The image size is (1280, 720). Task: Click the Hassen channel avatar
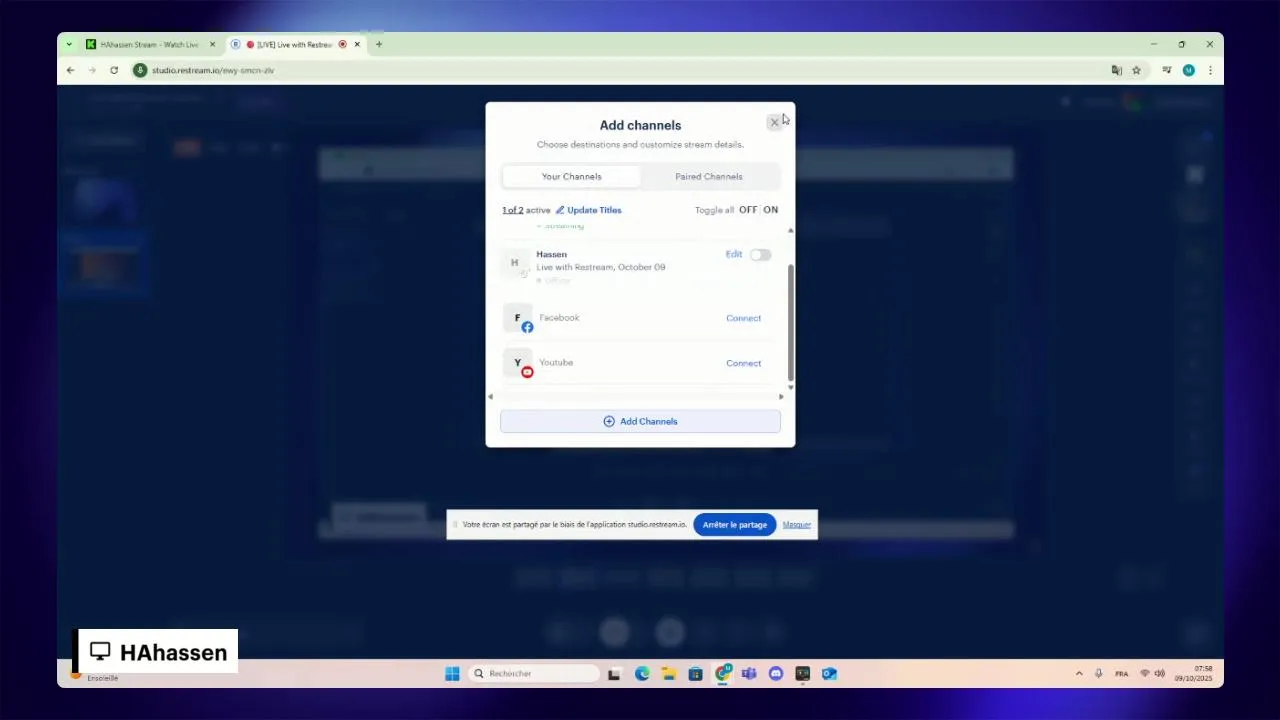pos(515,263)
